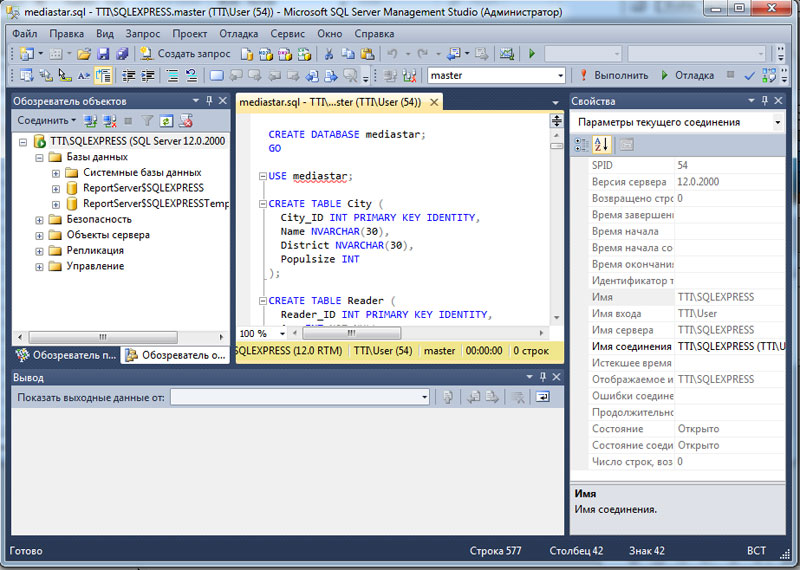
Task: Click the Выполнить execute button
Action: click(614, 76)
